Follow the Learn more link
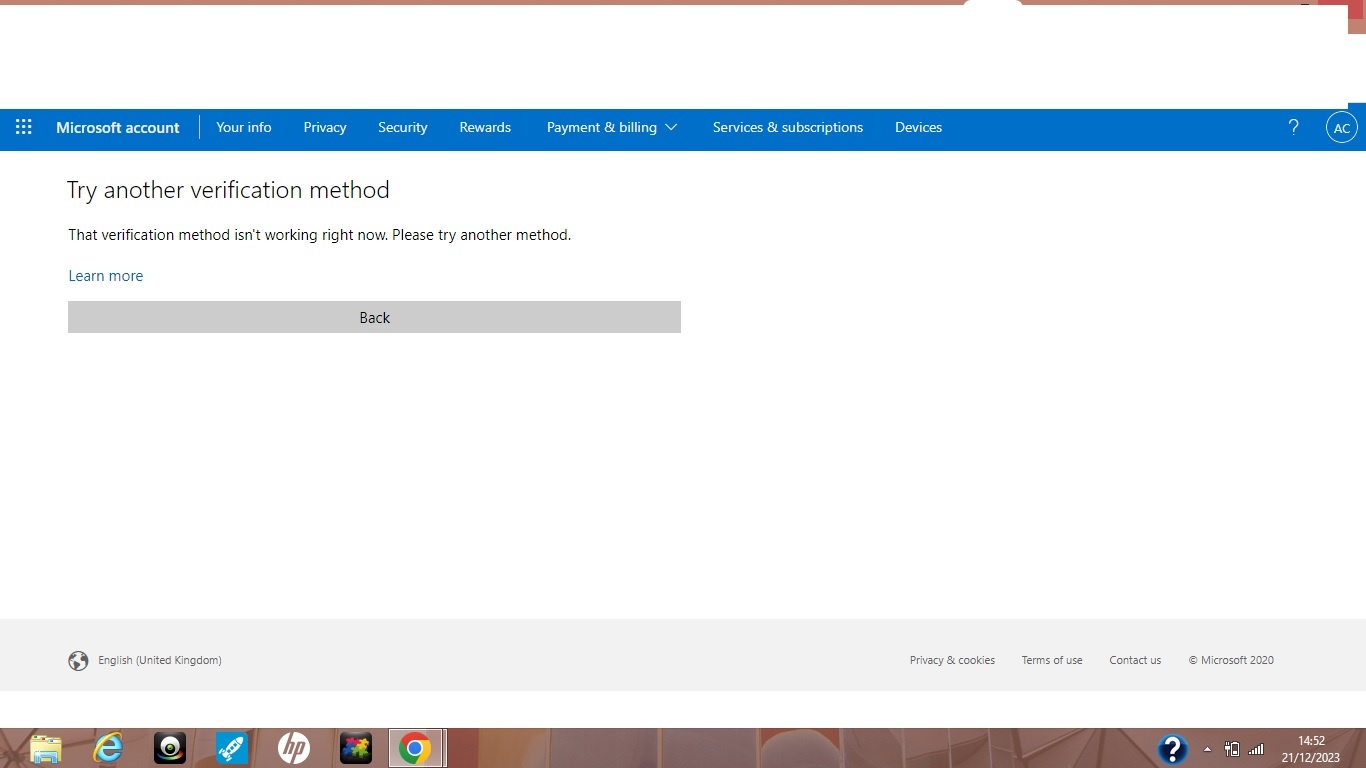Screen dimensions: 1366x768 [106, 276]
